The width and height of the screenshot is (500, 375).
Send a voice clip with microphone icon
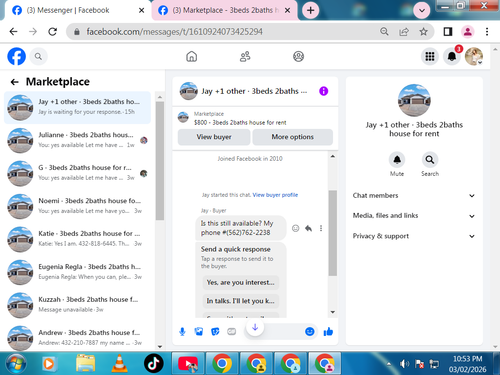pos(182,332)
